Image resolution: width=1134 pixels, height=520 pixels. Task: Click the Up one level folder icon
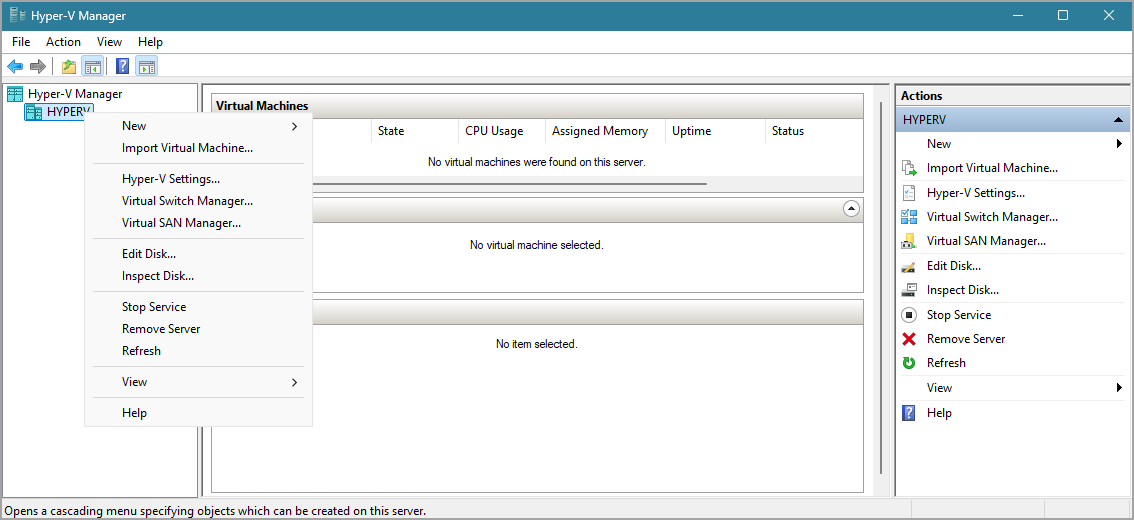click(x=69, y=67)
